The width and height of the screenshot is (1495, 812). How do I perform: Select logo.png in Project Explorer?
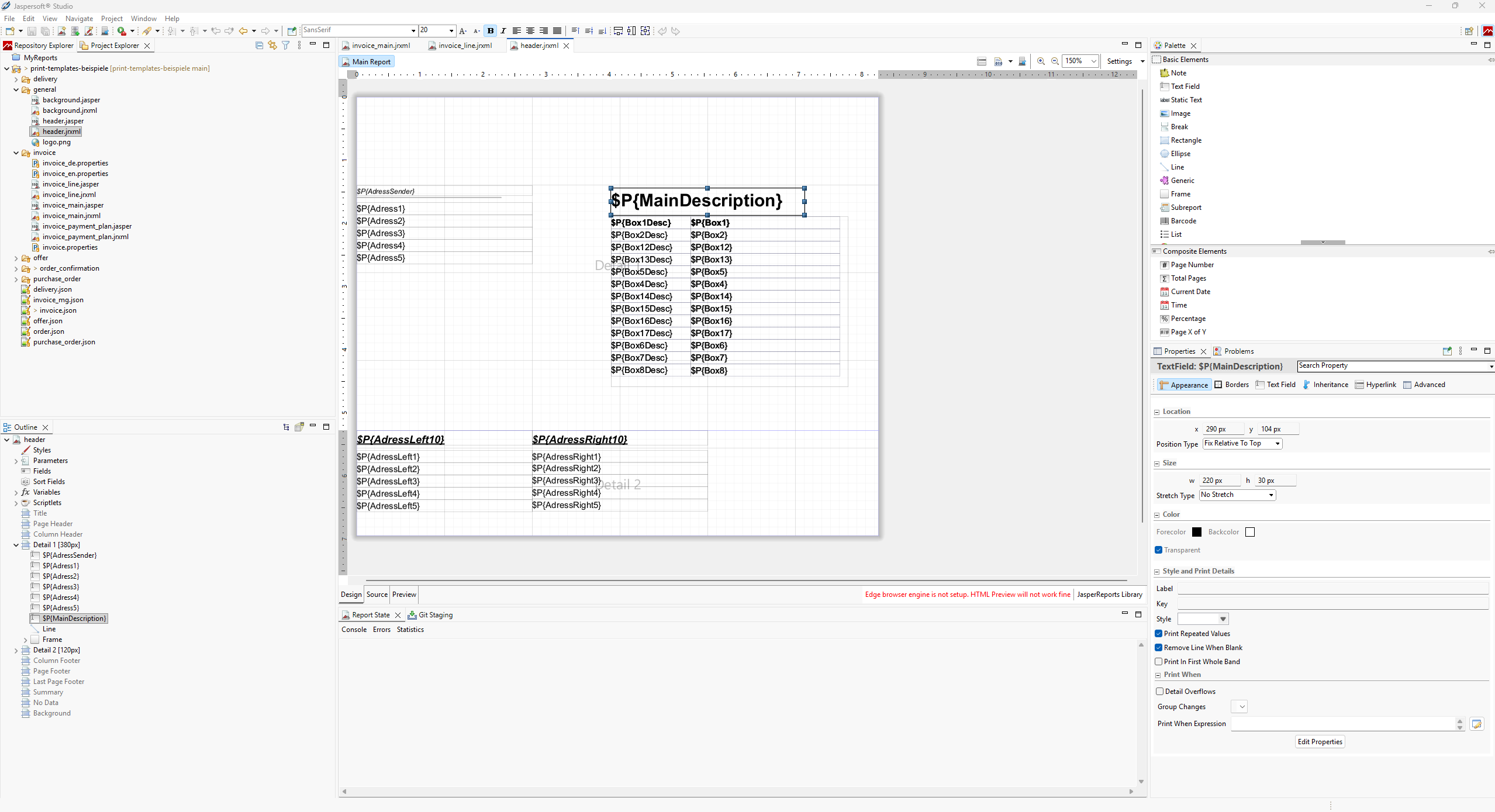pos(51,142)
